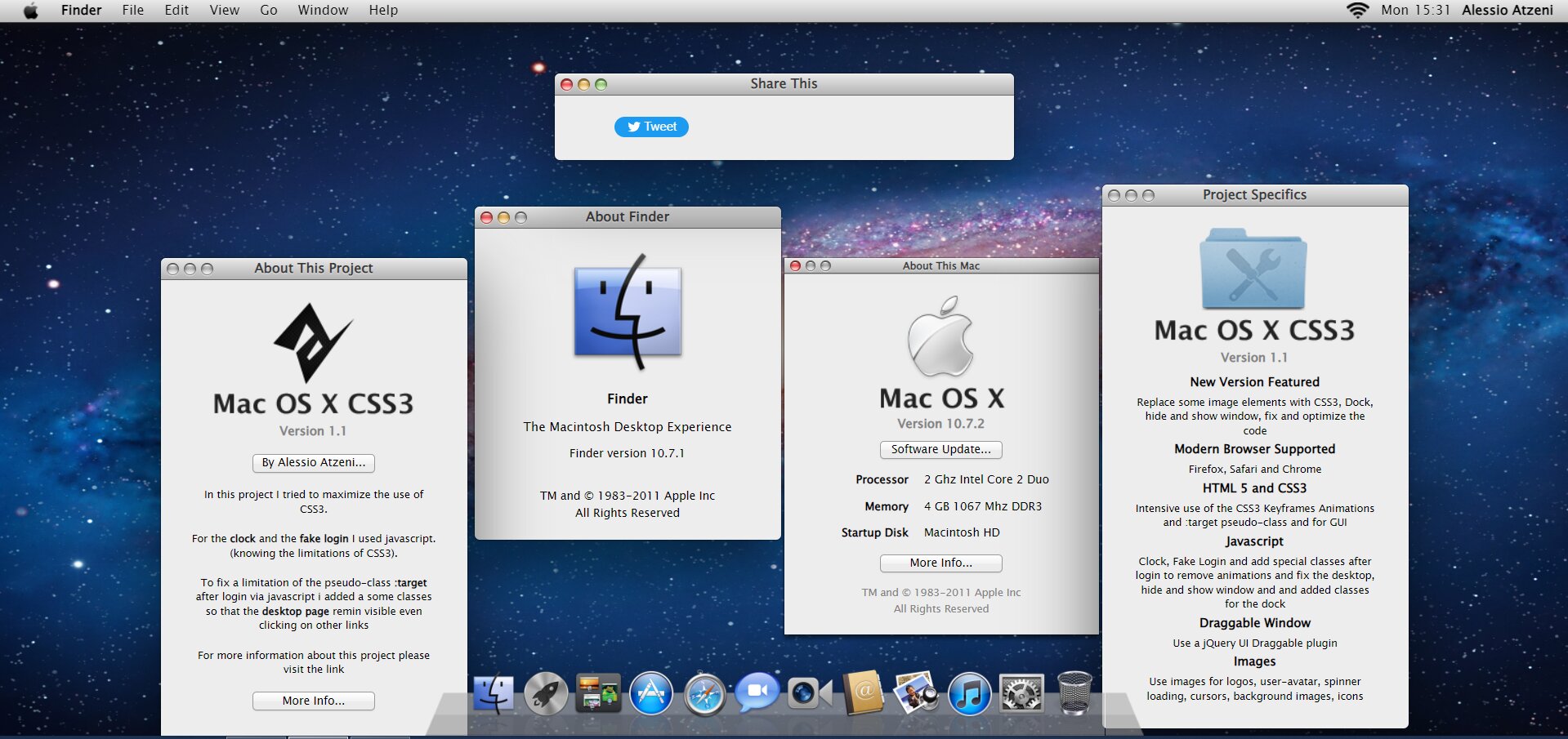This screenshot has height=739, width=1568.
Task: Click the About Finder title bar
Action: tap(628, 217)
